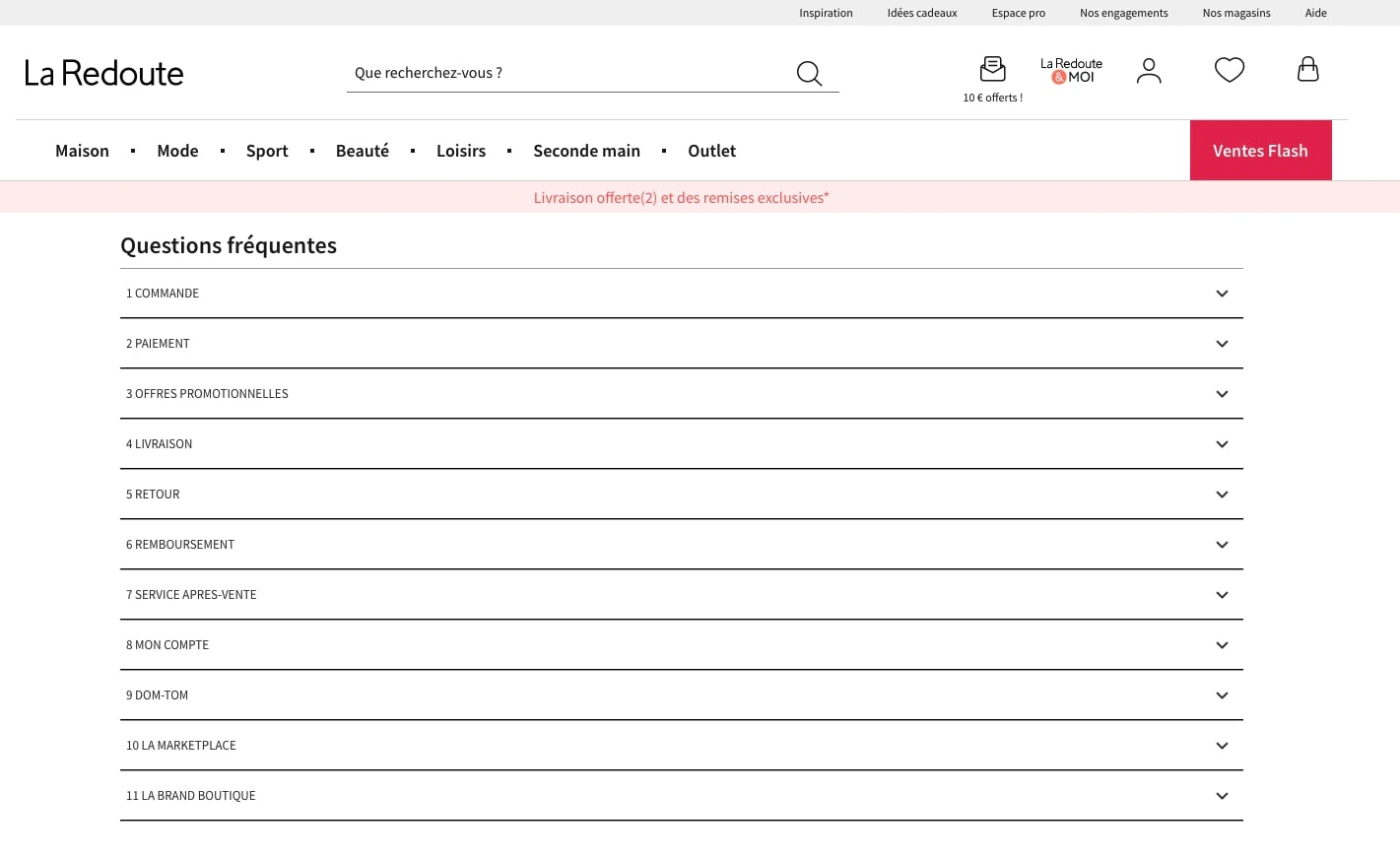The image size is (1400, 859).
Task: Click the search magnifier icon
Action: click(x=809, y=73)
